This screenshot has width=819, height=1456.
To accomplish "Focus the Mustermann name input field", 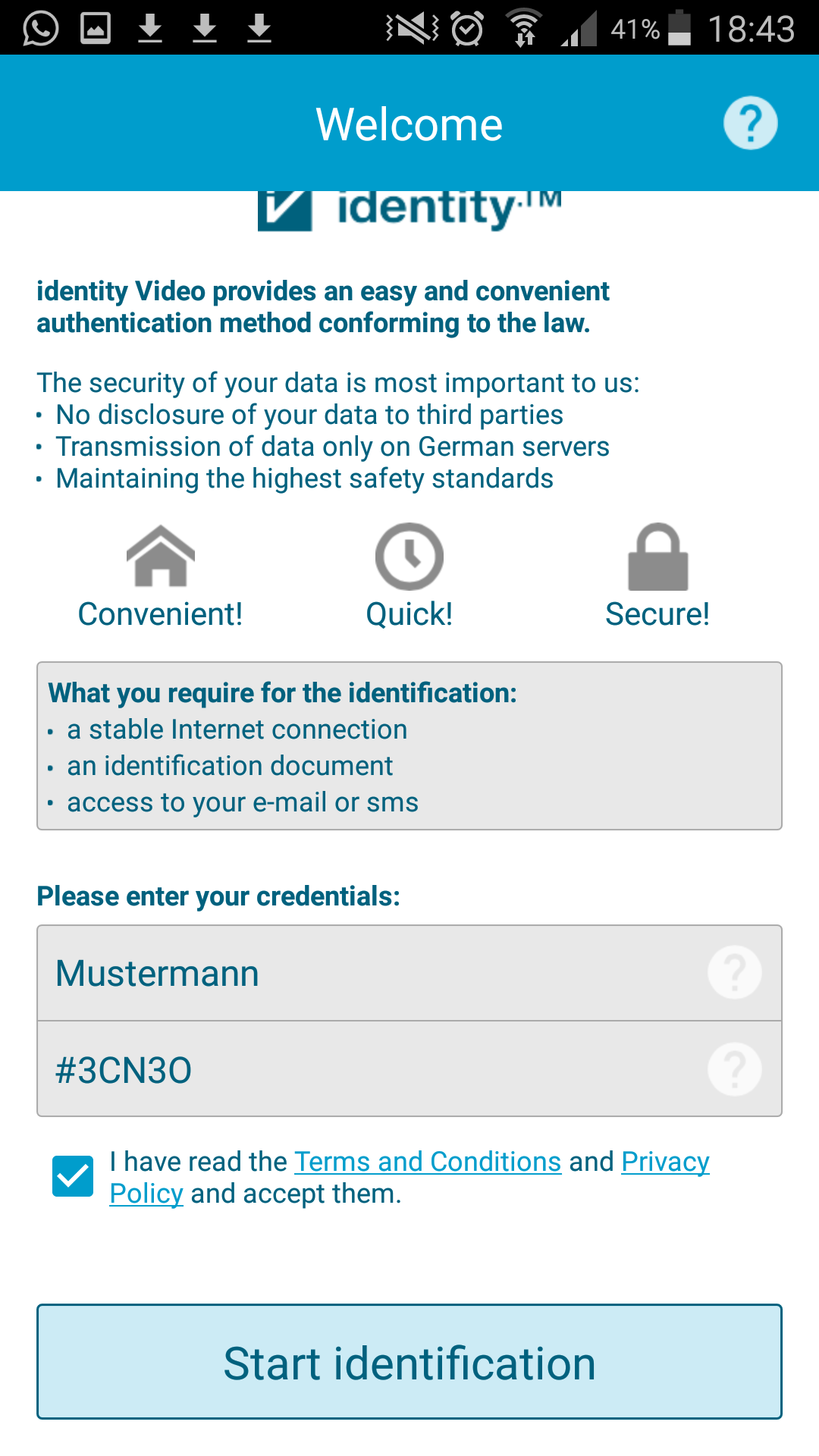I will click(x=409, y=973).
